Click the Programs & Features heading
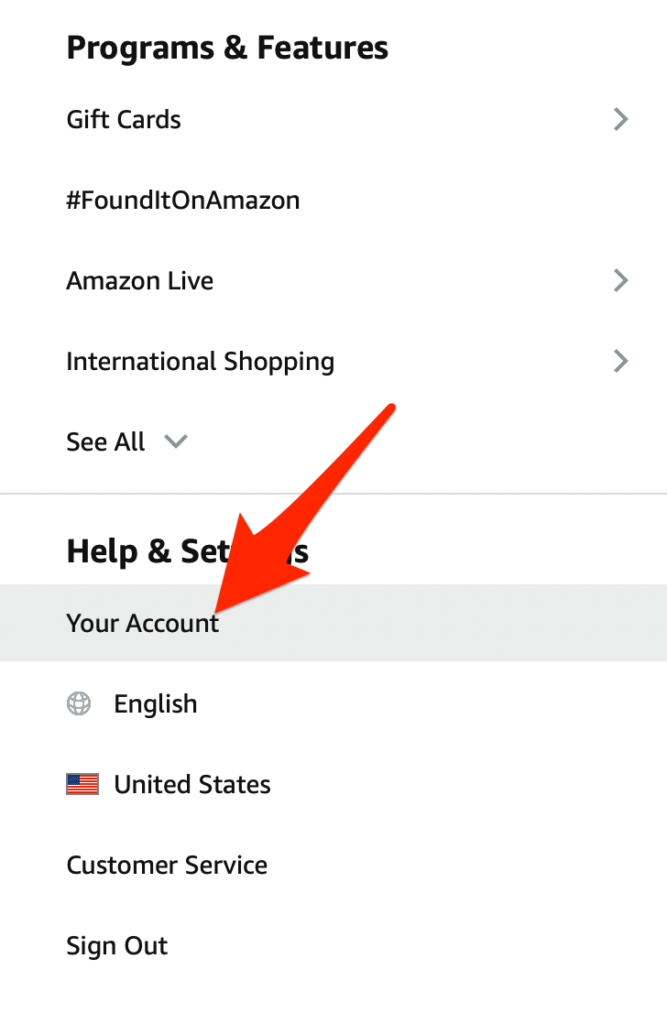667x1024 pixels. 227,47
